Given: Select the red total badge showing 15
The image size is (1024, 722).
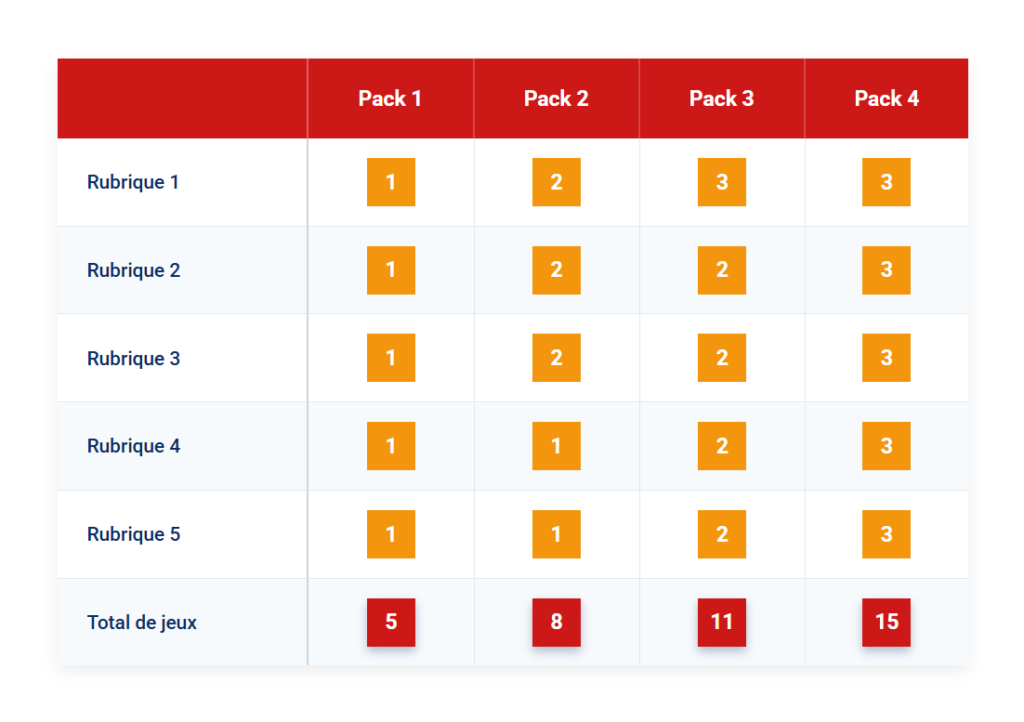Looking at the screenshot, I should (x=886, y=622).
